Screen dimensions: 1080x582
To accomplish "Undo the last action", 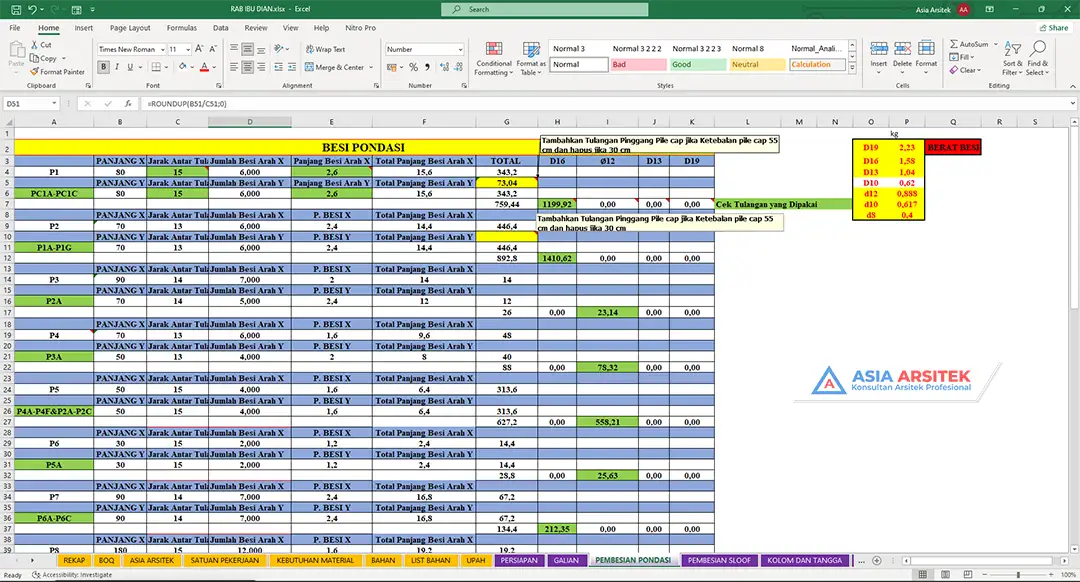I will [32, 10].
